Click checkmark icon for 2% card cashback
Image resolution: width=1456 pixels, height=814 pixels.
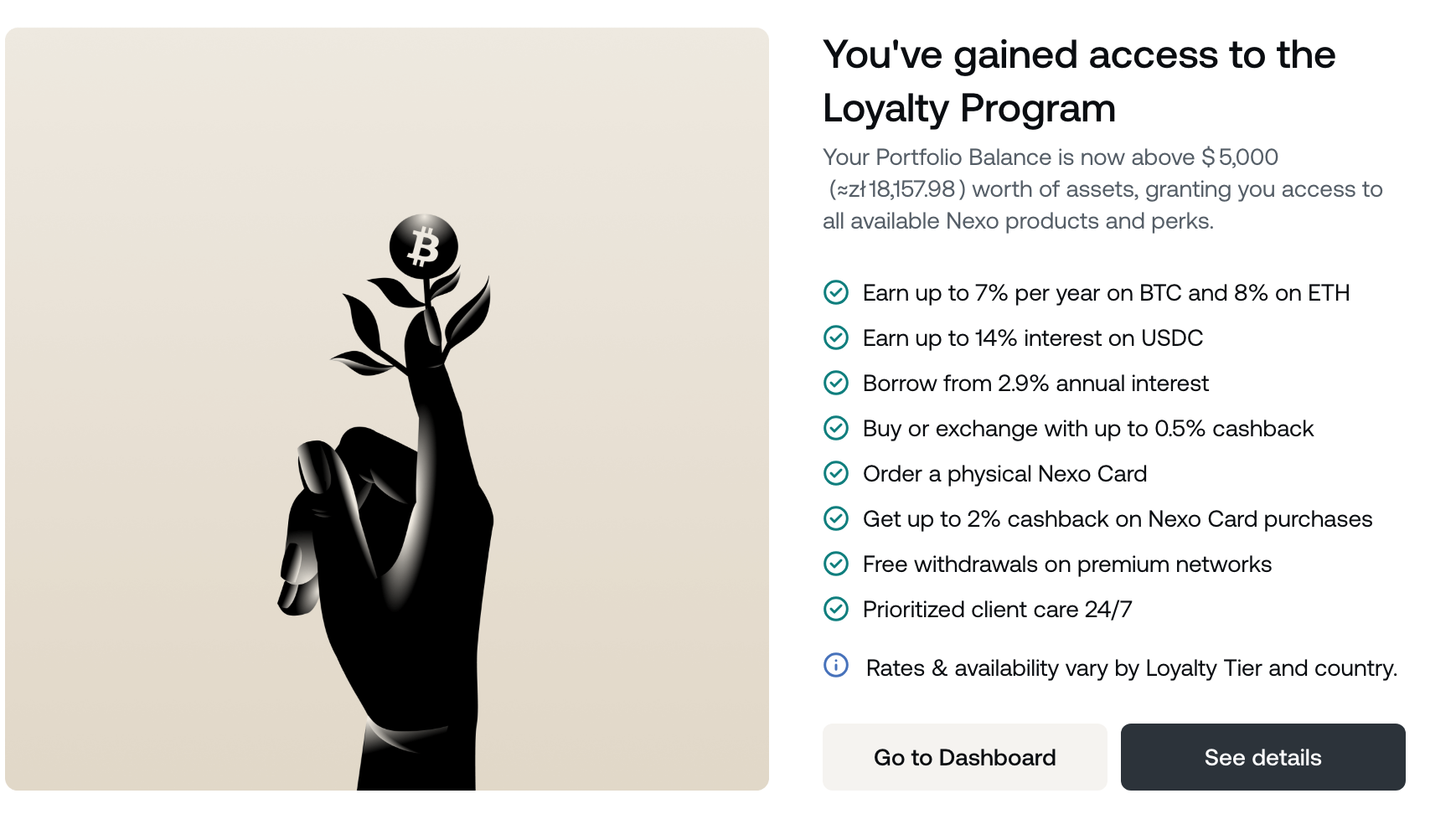tap(836, 518)
